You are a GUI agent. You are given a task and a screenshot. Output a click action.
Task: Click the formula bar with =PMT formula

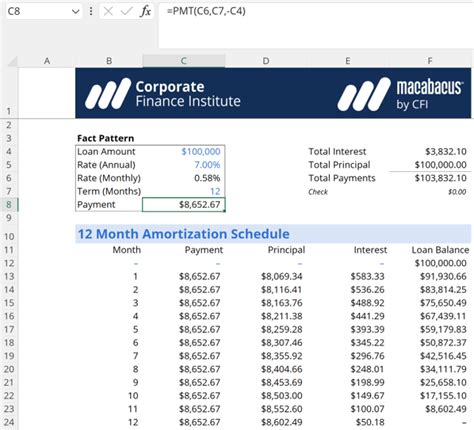[316, 25]
